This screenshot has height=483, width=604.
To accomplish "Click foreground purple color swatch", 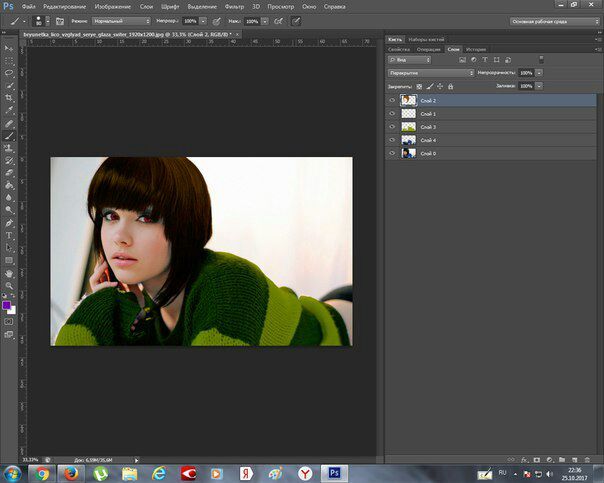I will (x=6, y=305).
